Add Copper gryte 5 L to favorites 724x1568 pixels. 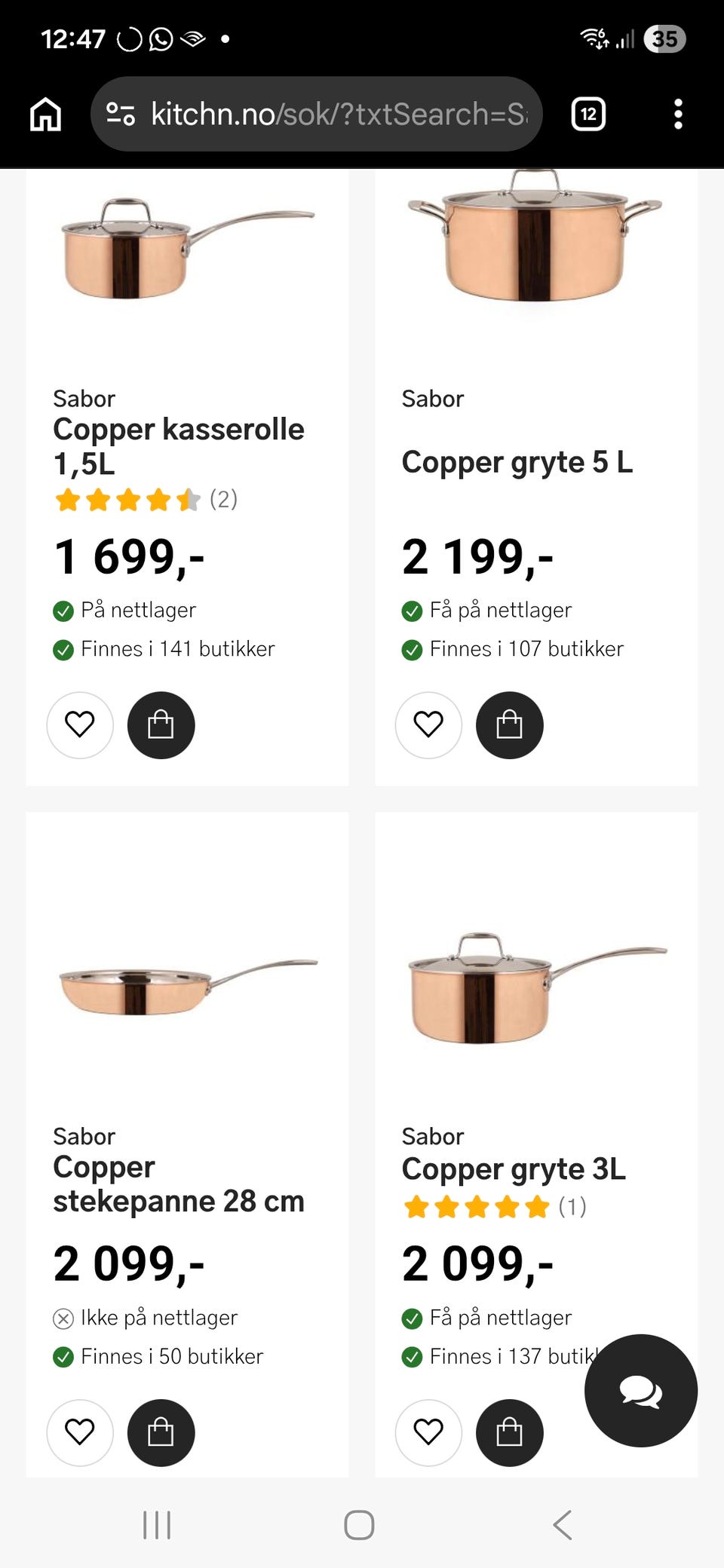click(x=428, y=724)
